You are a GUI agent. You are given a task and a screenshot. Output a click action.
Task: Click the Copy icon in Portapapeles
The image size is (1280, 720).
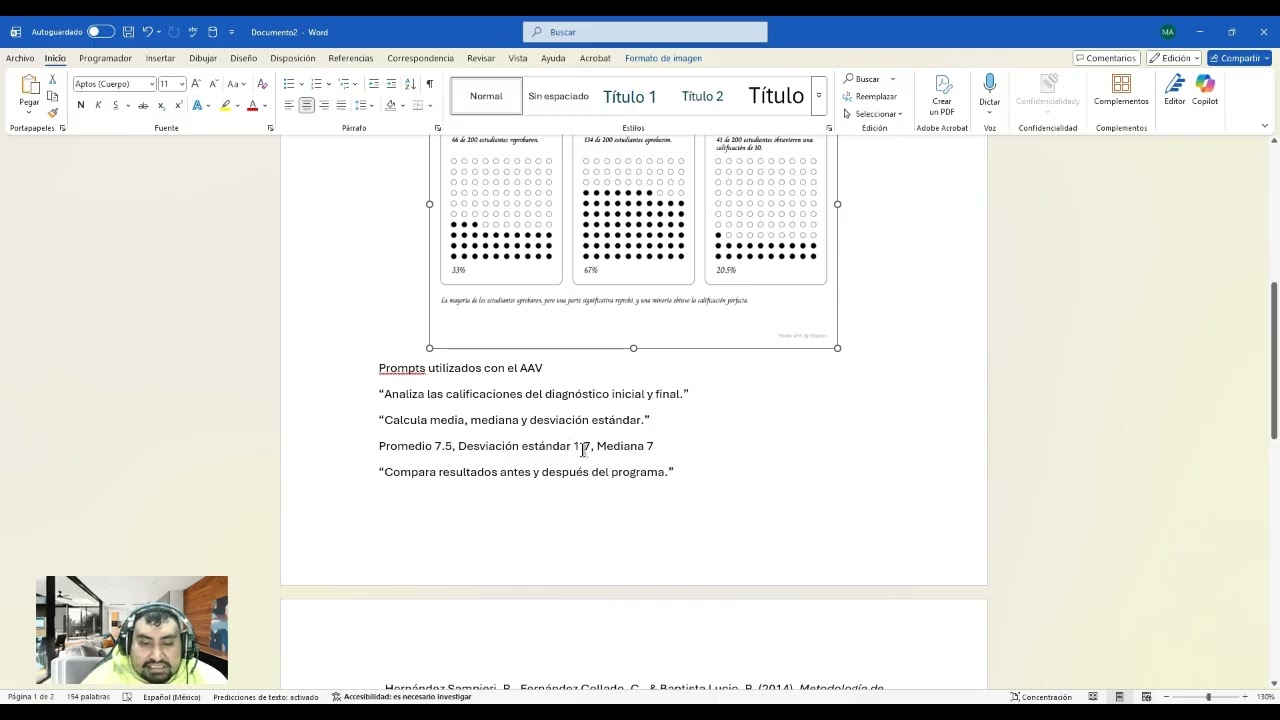pyautogui.click(x=53, y=96)
